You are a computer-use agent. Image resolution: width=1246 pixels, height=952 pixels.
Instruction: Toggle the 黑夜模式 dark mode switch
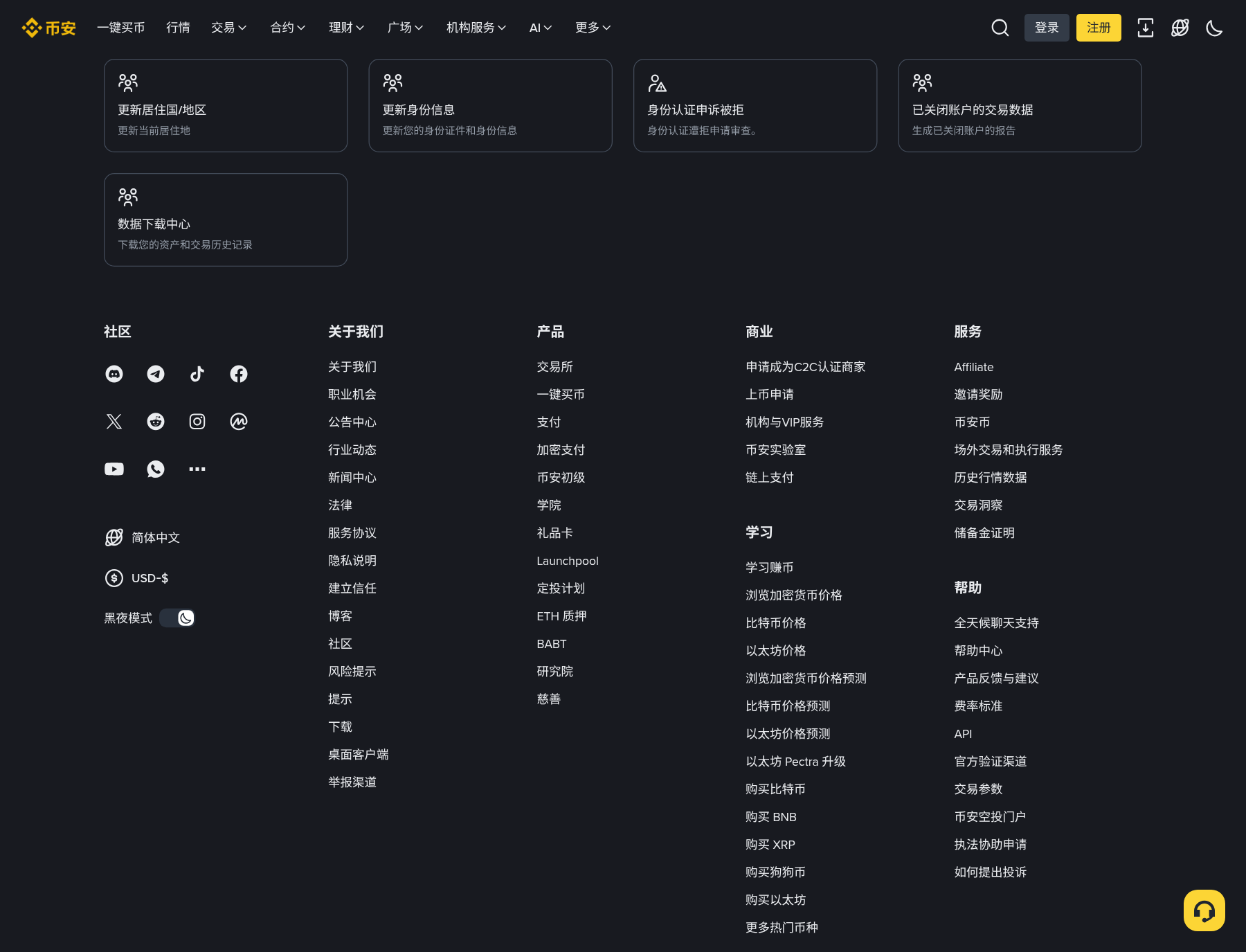pyautogui.click(x=177, y=618)
